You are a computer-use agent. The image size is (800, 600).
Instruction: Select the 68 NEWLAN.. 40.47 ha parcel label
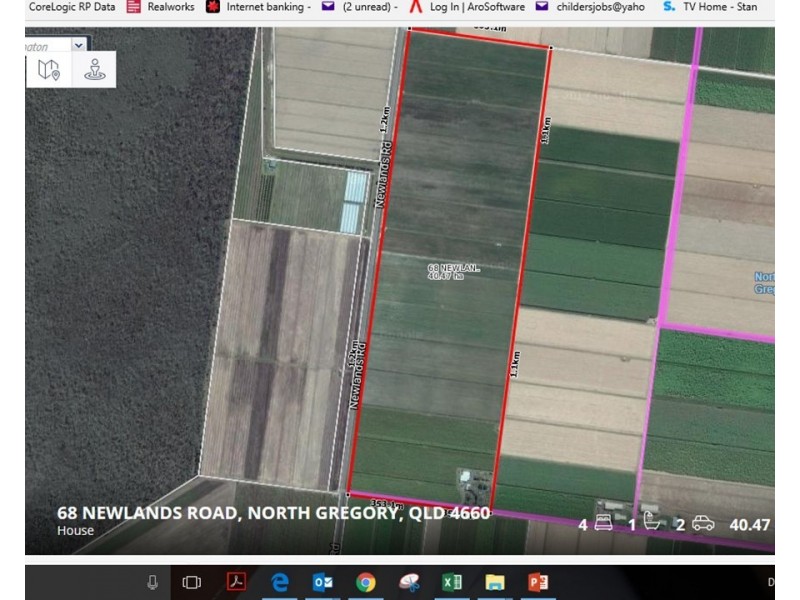pyautogui.click(x=453, y=271)
